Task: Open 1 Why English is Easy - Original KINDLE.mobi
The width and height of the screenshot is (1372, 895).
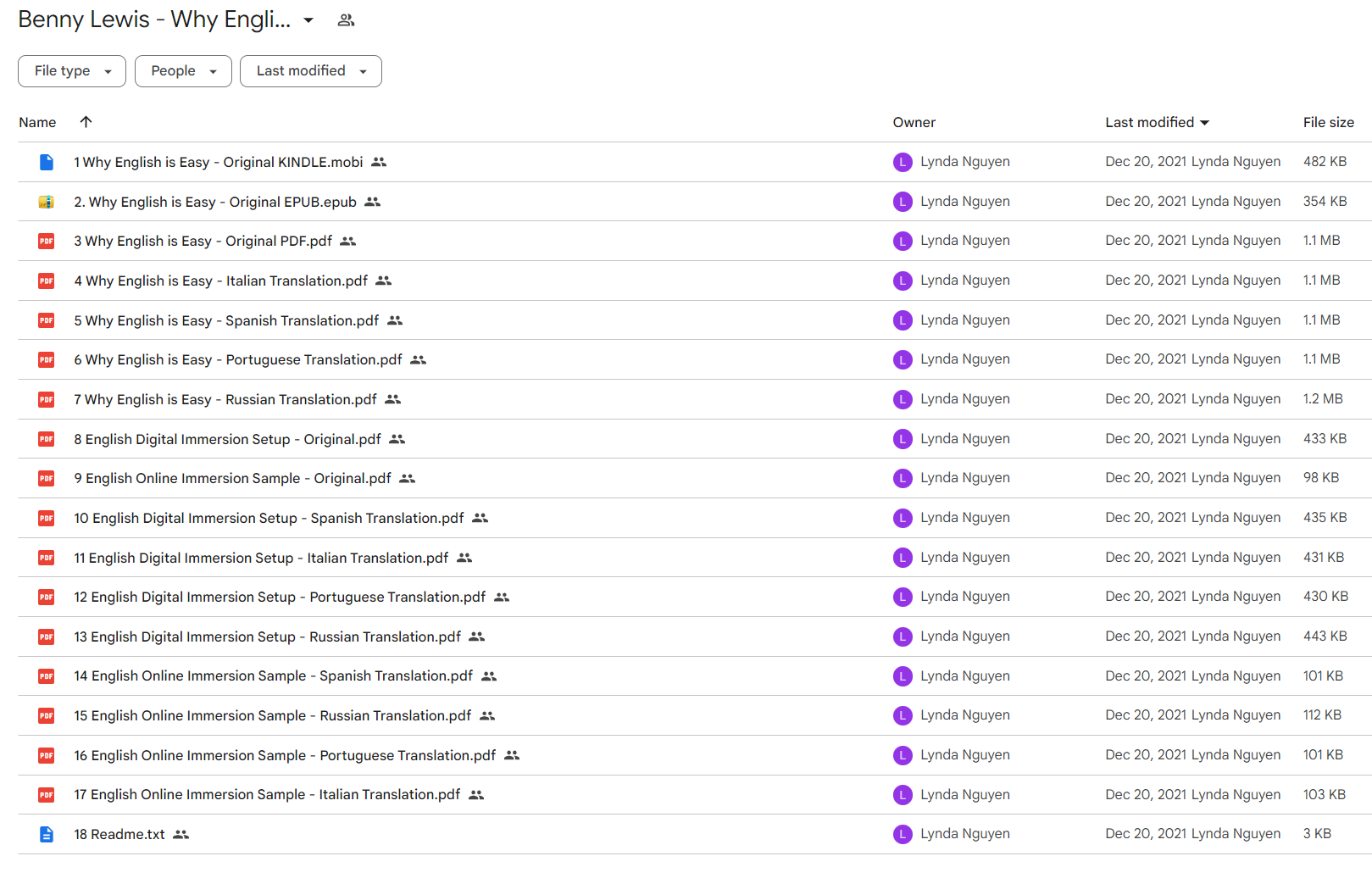Action: (x=219, y=162)
